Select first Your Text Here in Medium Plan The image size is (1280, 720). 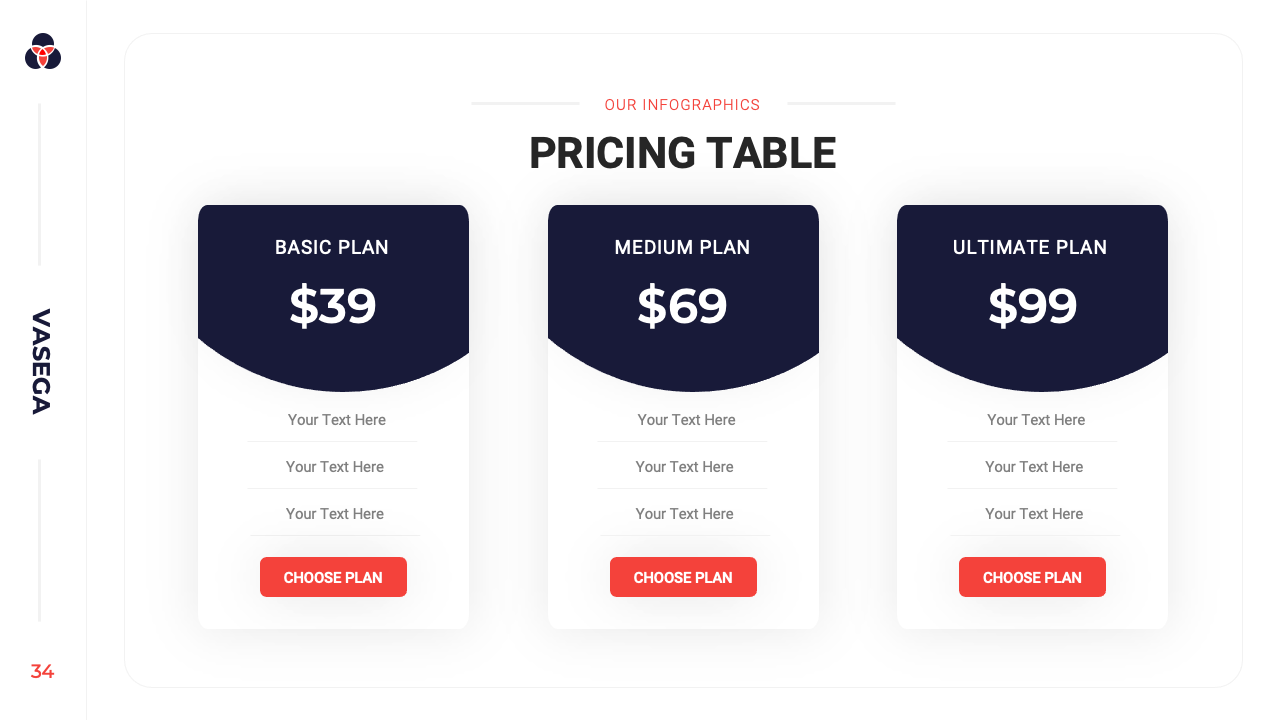click(686, 420)
